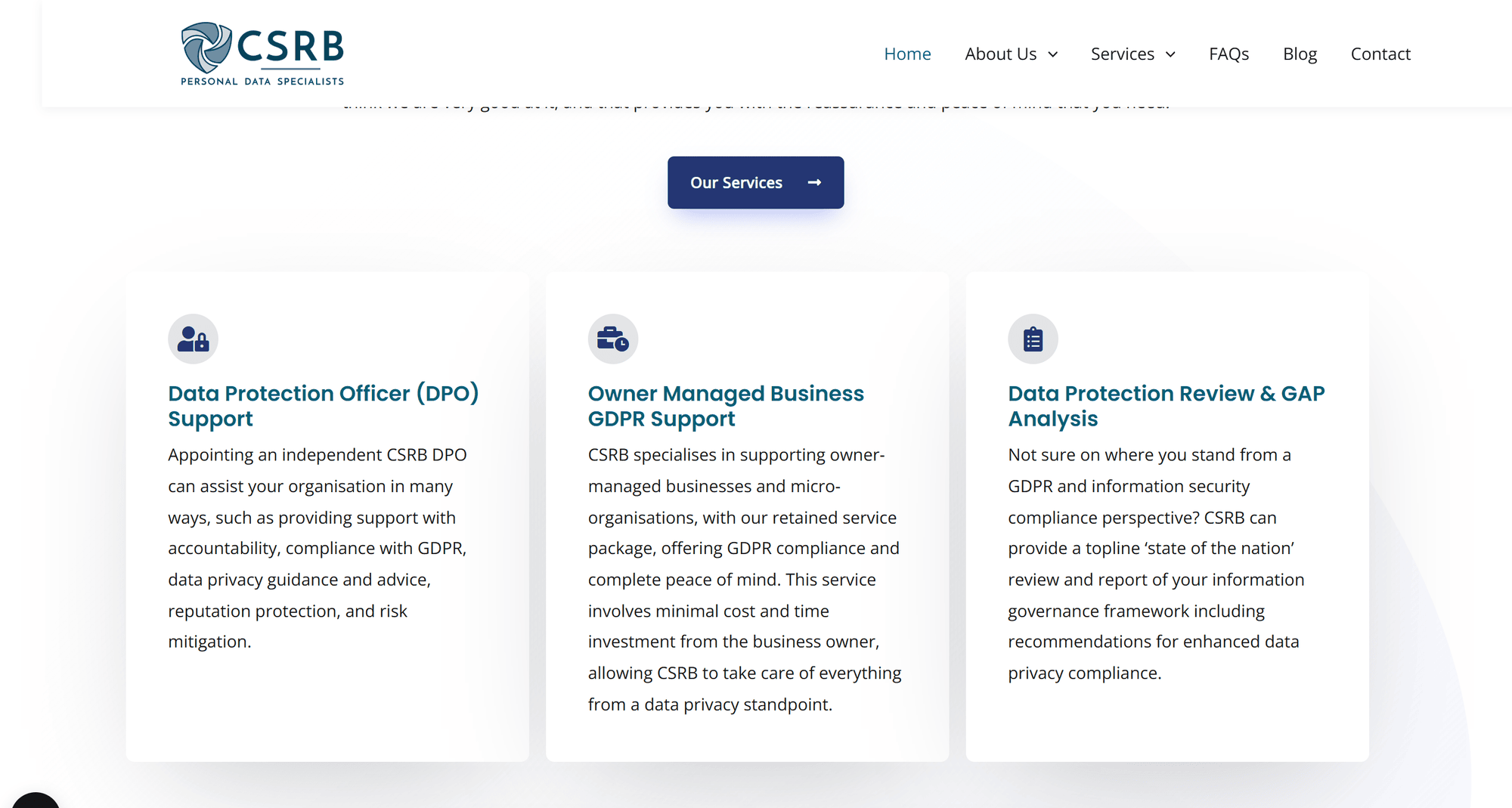Click the user lock DPO icon

pos(193,339)
